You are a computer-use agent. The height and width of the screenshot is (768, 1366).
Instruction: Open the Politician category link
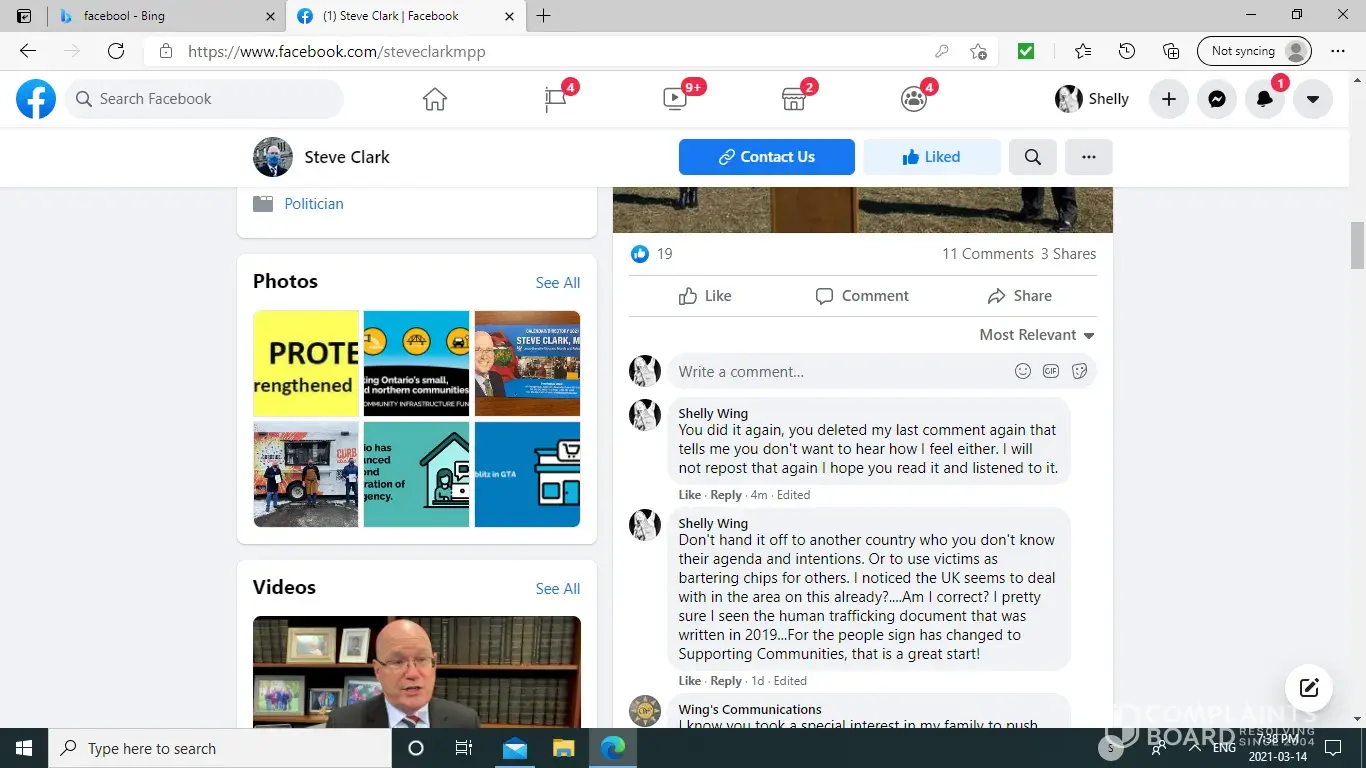(x=314, y=204)
